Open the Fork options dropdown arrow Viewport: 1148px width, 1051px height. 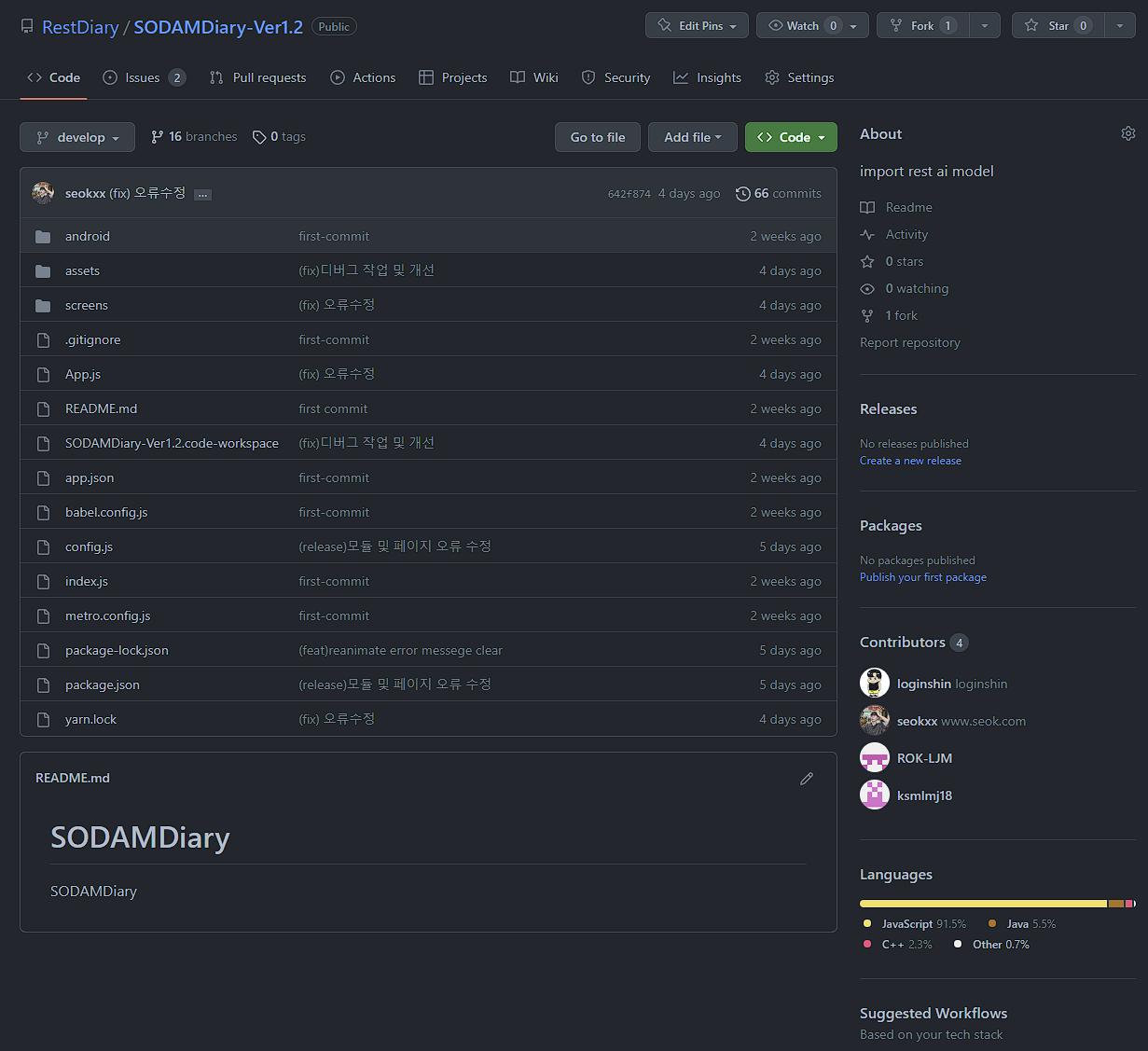click(985, 25)
